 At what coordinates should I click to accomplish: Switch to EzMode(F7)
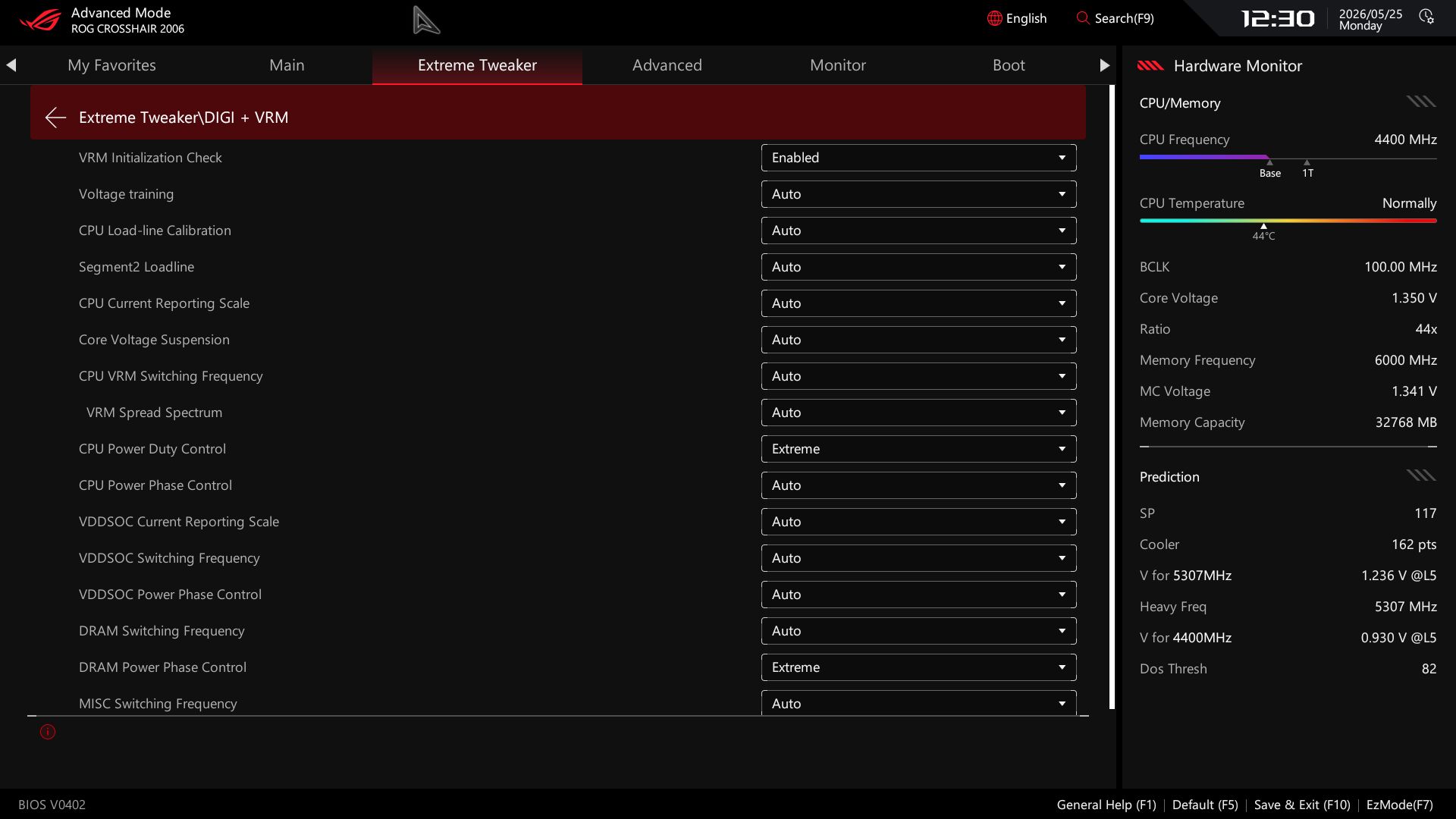[1399, 805]
